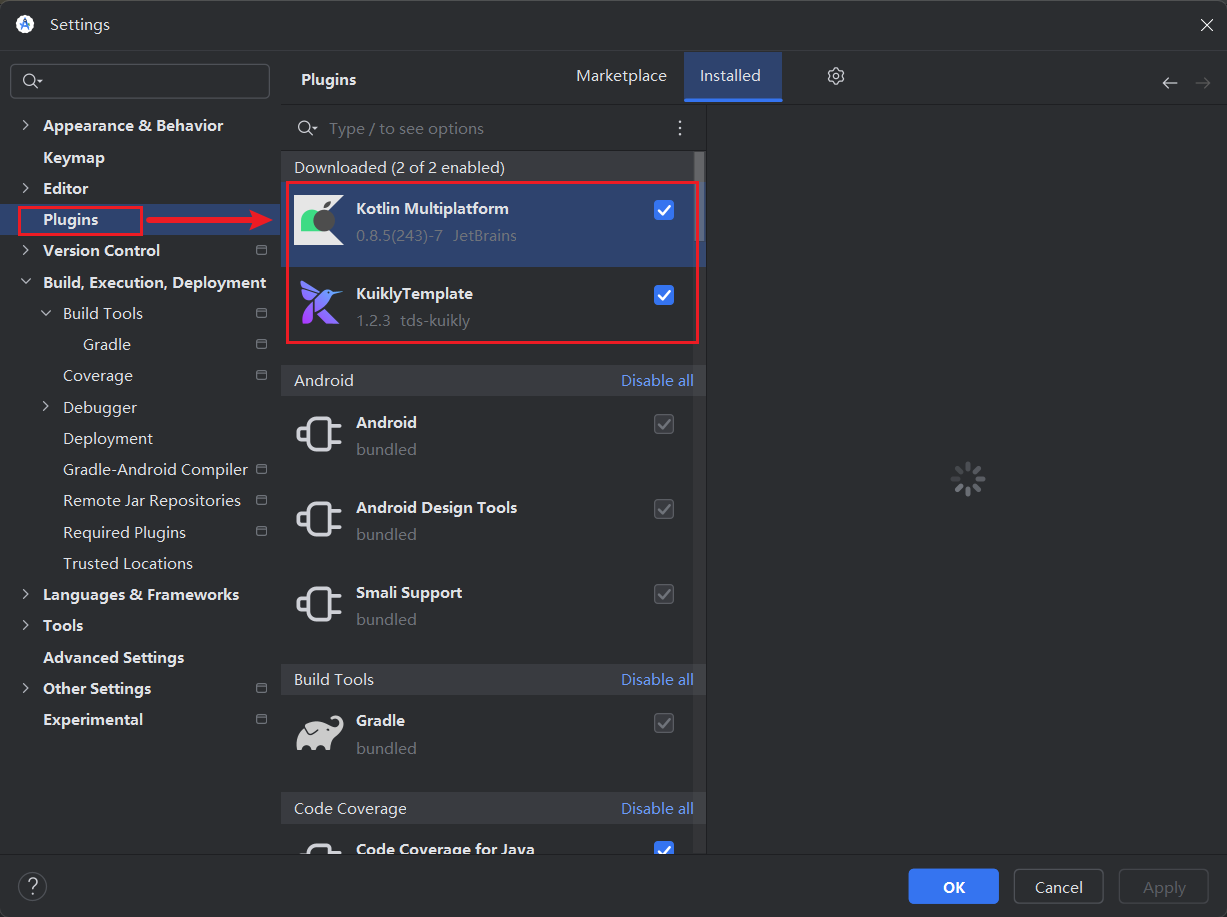The width and height of the screenshot is (1227, 917).
Task: Open Advanced Settings page
Action: (x=114, y=657)
